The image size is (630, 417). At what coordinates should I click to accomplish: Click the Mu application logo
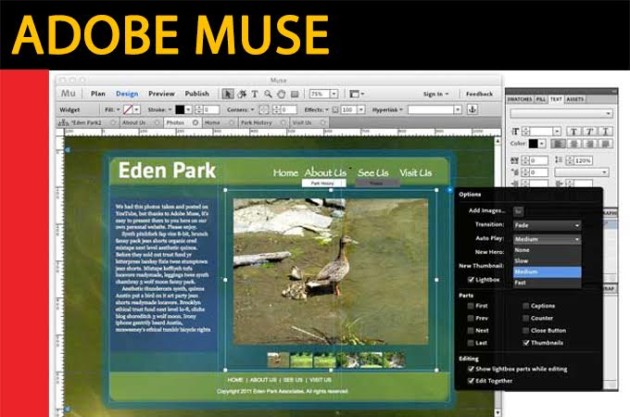pyautogui.click(x=68, y=93)
